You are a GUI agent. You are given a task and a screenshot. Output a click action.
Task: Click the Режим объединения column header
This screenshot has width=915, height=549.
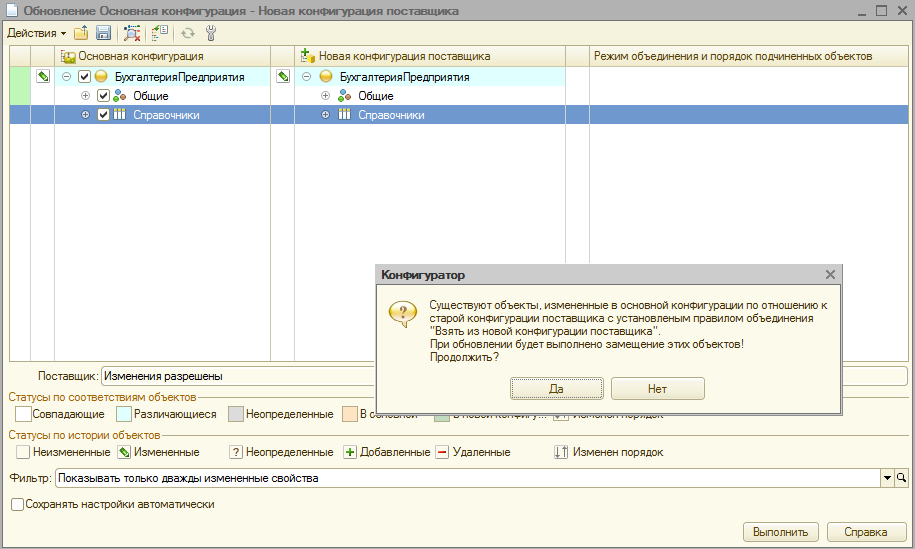pyautogui.click(x=749, y=57)
